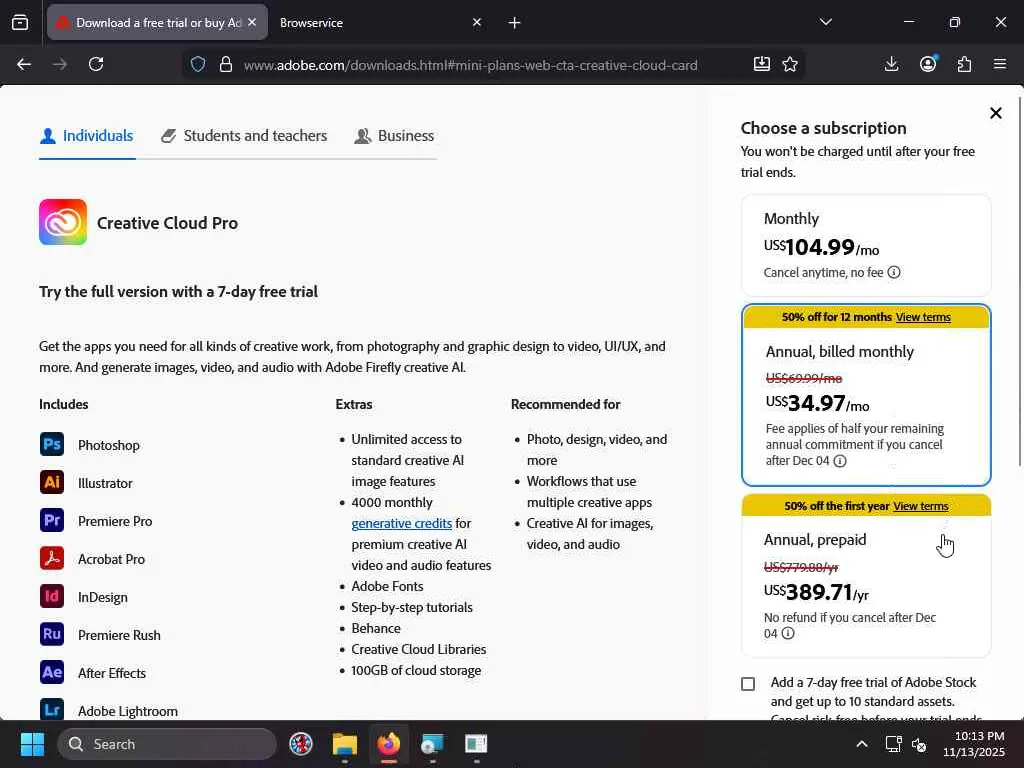
Task: Click the Photoshop app icon
Action: pyautogui.click(x=52, y=445)
